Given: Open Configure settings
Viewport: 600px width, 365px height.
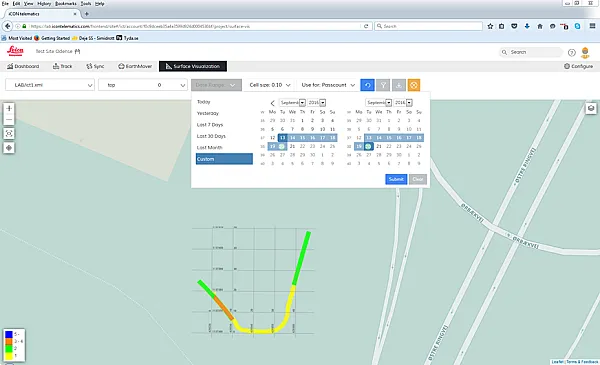Looking at the screenshot, I should (x=578, y=66).
